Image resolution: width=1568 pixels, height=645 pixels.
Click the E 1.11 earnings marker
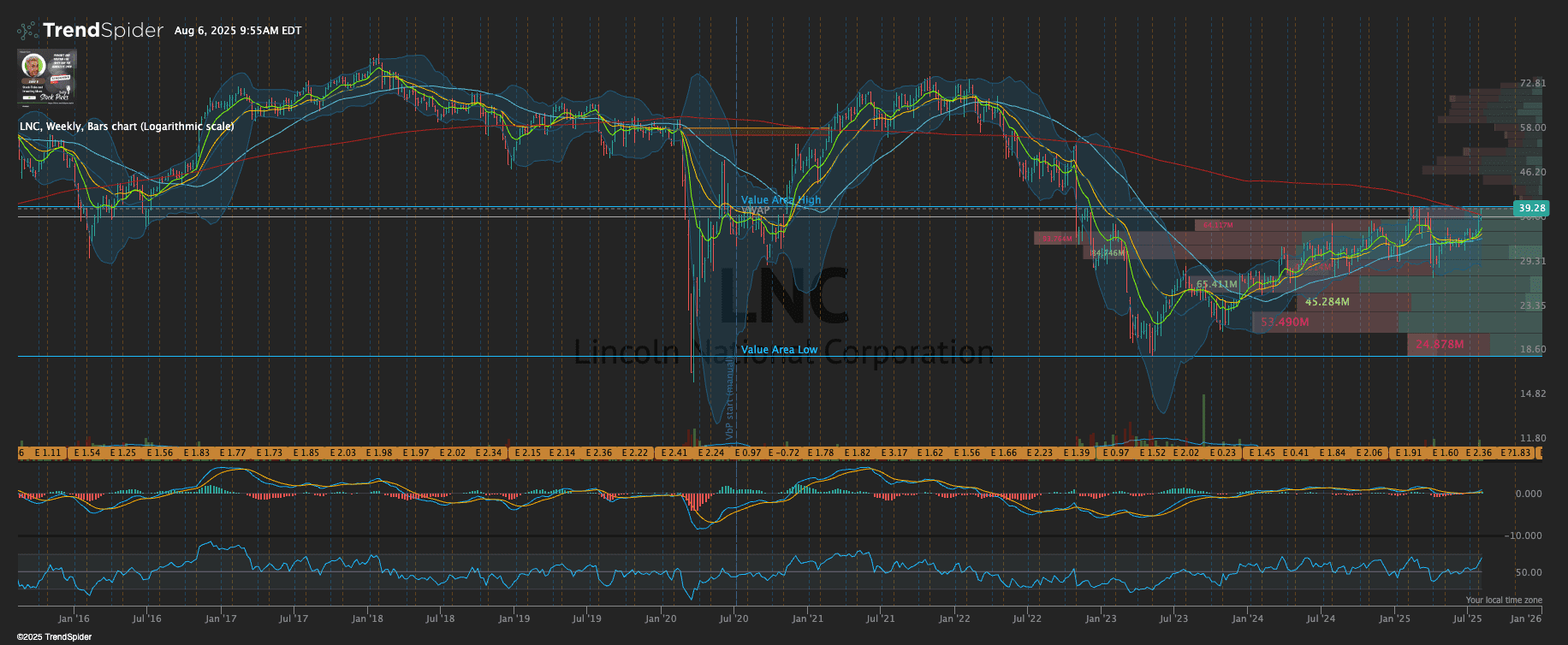[x=50, y=453]
